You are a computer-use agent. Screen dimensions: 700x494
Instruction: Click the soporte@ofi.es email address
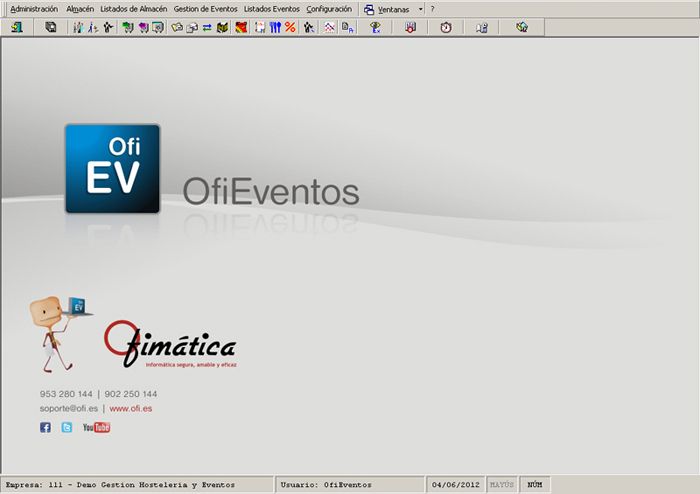click(69, 408)
